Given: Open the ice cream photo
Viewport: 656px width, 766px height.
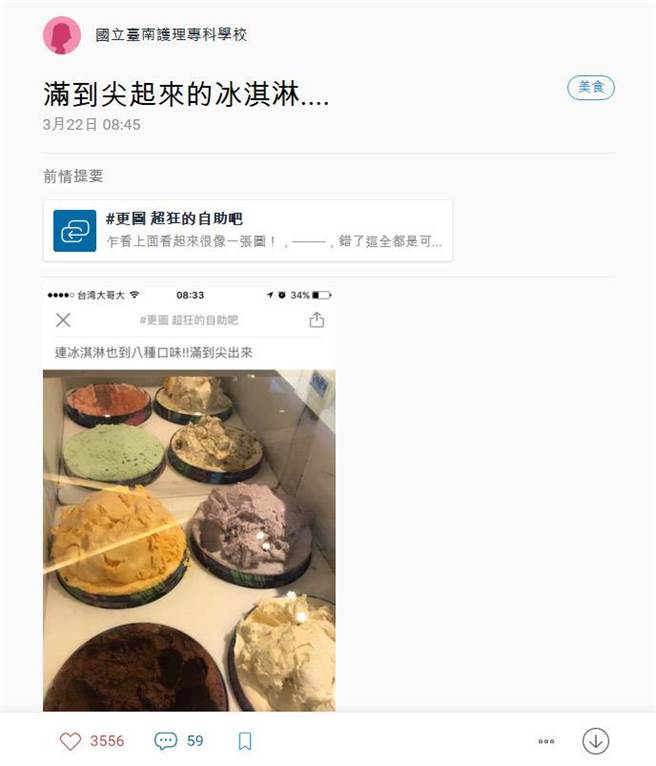Looking at the screenshot, I should click(189, 540).
